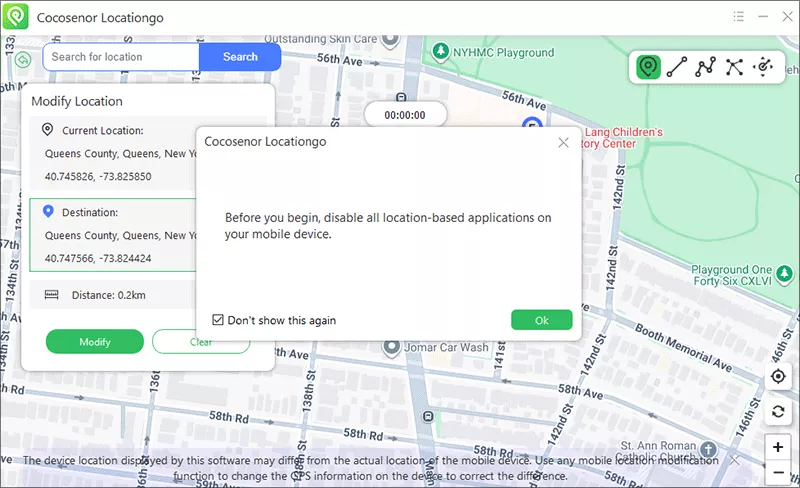Zoom out the map with minus button
This screenshot has height=488, width=800.
(x=778, y=472)
